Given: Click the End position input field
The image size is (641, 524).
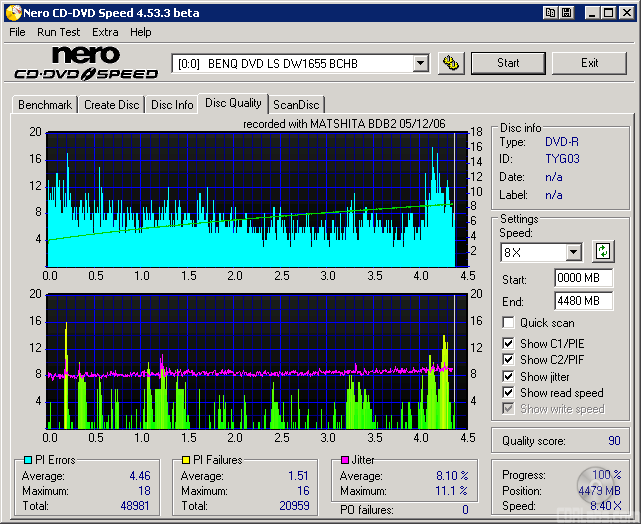Looking at the screenshot, I should click(582, 301).
